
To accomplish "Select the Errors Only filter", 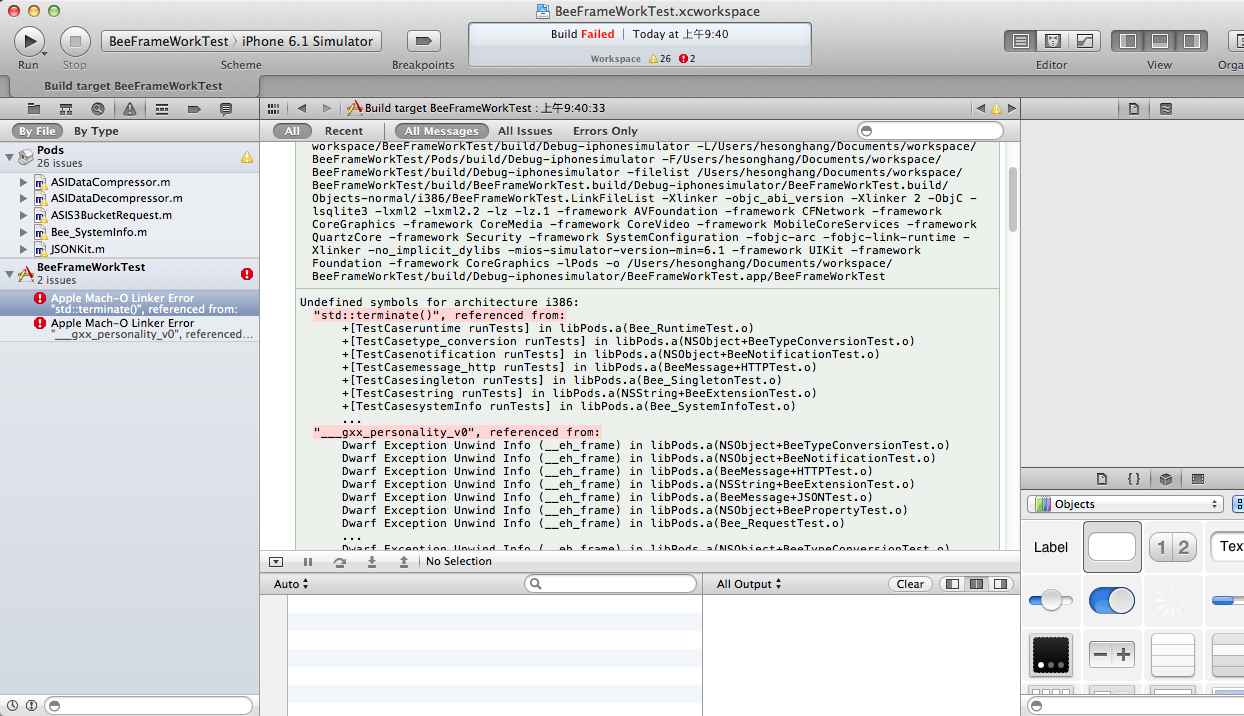I will point(605,131).
